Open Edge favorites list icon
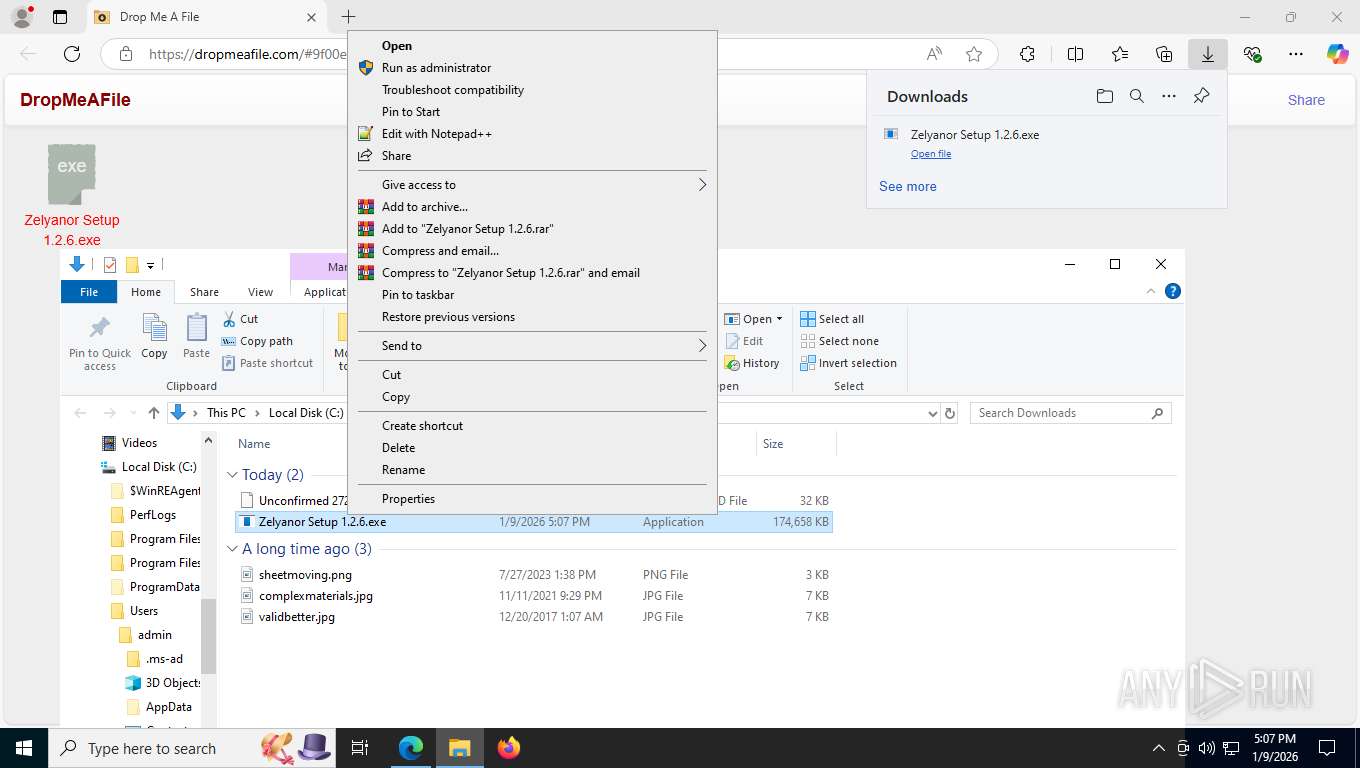The height and width of the screenshot is (768, 1360). 1120,54
